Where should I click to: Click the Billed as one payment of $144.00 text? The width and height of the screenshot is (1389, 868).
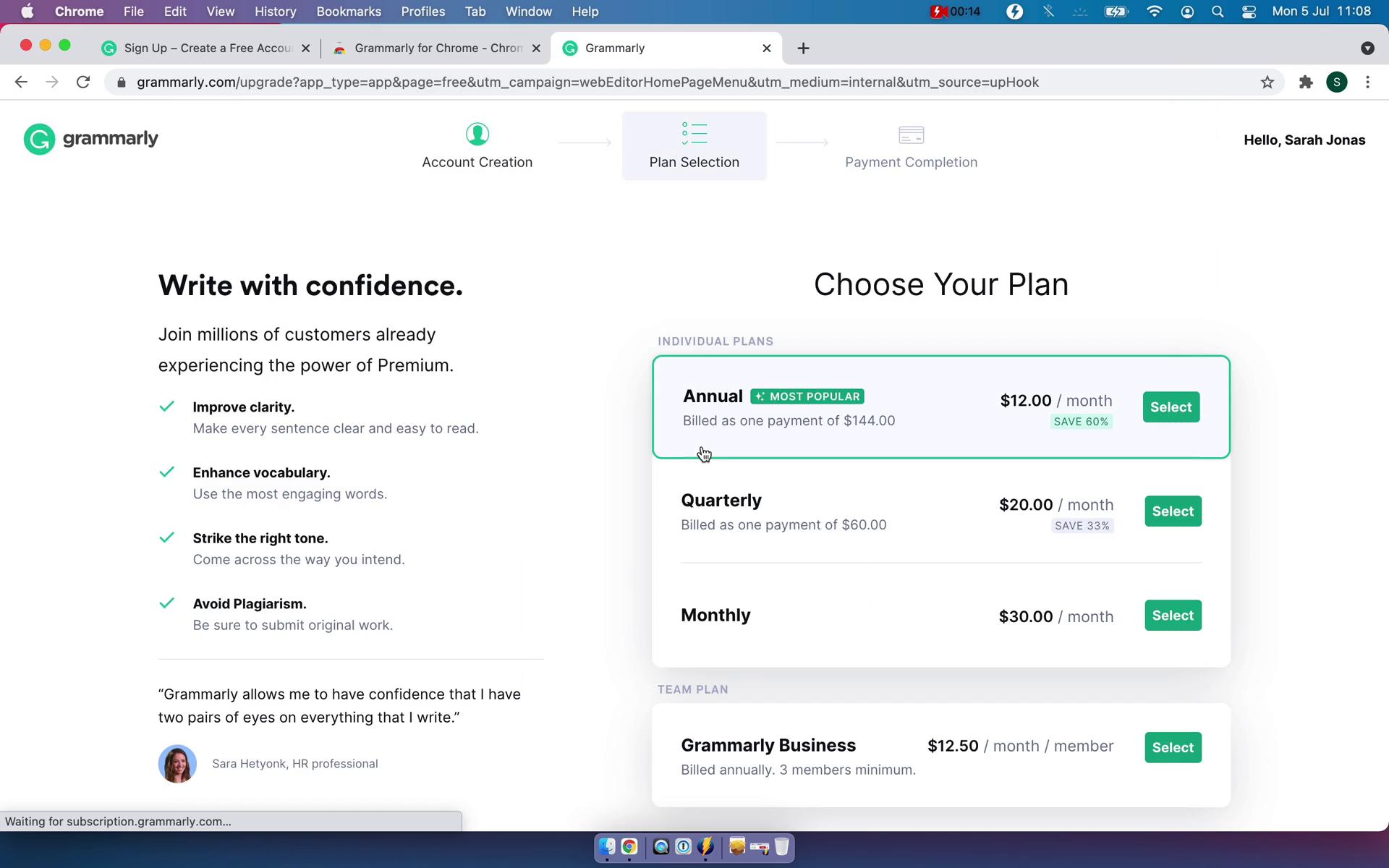[789, 421]
